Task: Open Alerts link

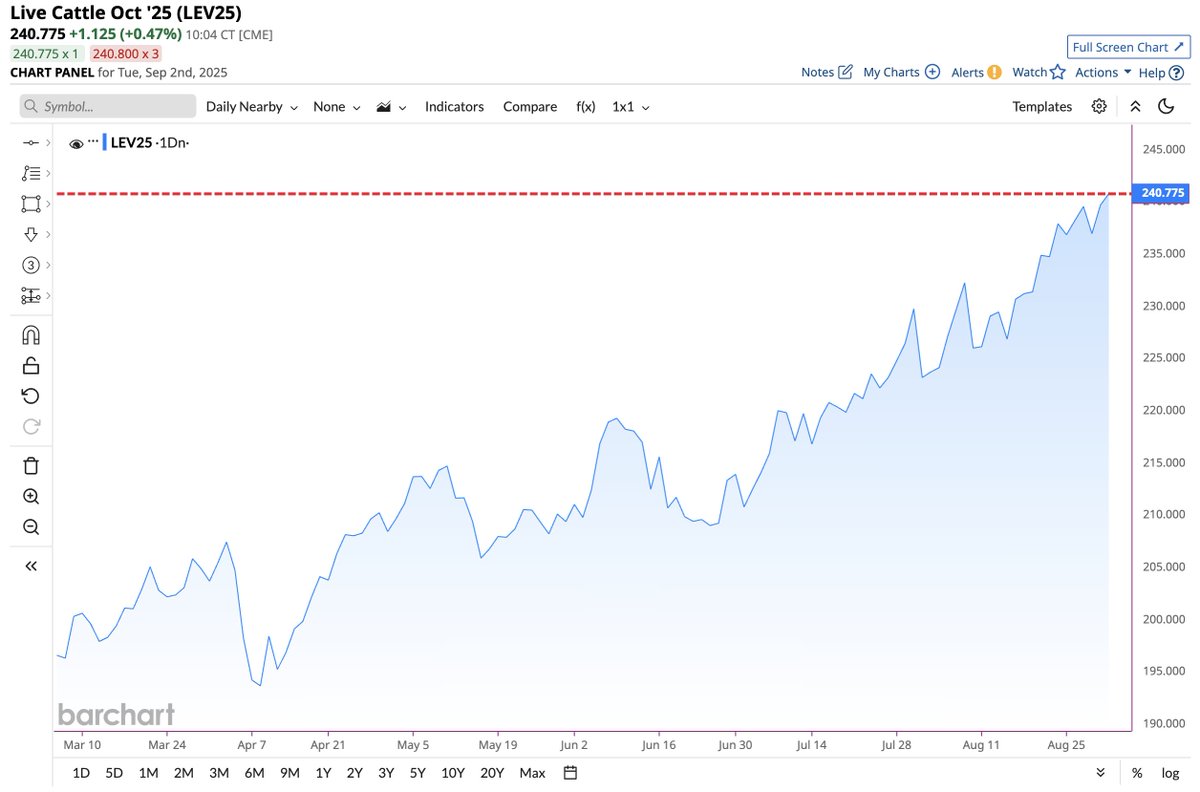Action: click(976, 72)
